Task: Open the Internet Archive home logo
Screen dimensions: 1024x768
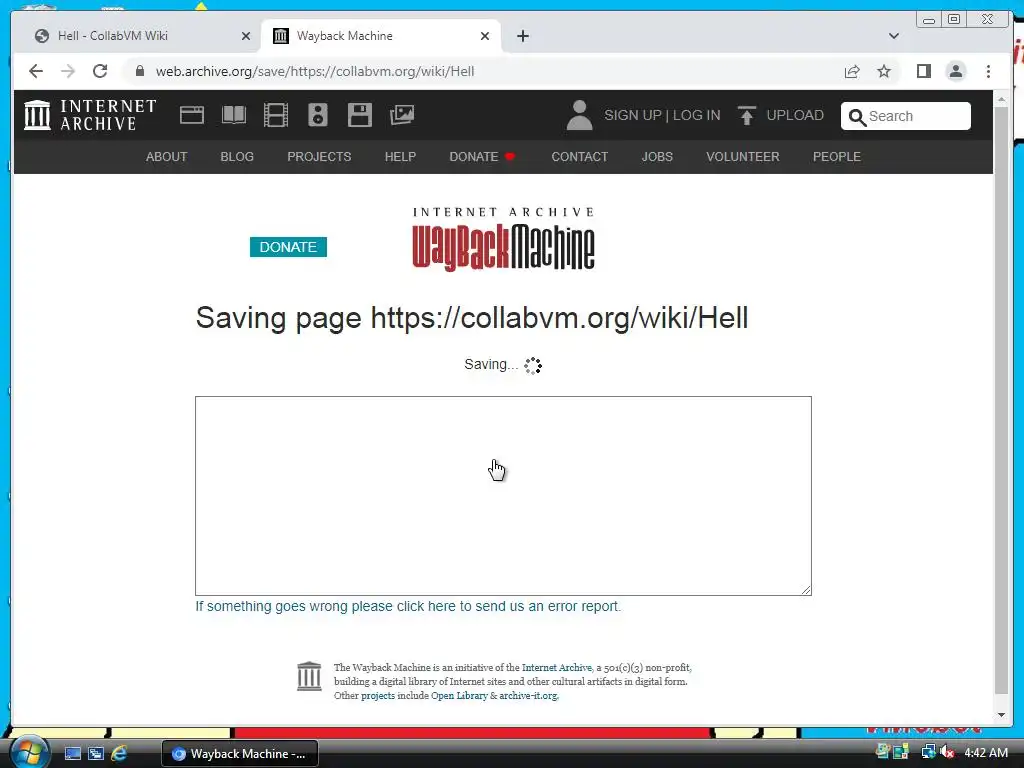Action: click(90, 115)
